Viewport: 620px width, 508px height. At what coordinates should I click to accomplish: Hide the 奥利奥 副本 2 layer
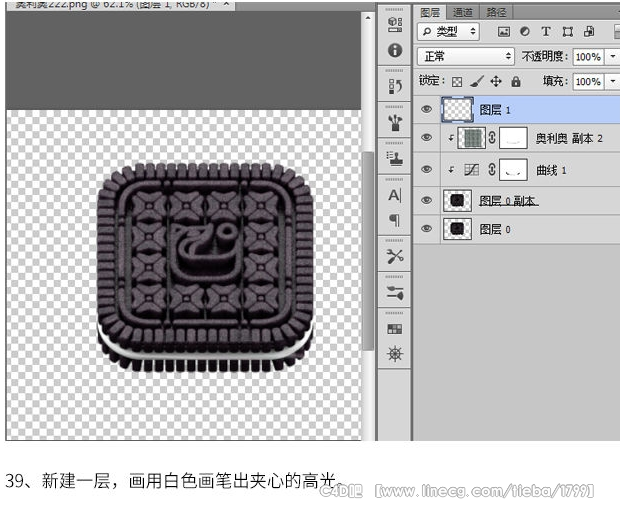[x=426, y=138]
